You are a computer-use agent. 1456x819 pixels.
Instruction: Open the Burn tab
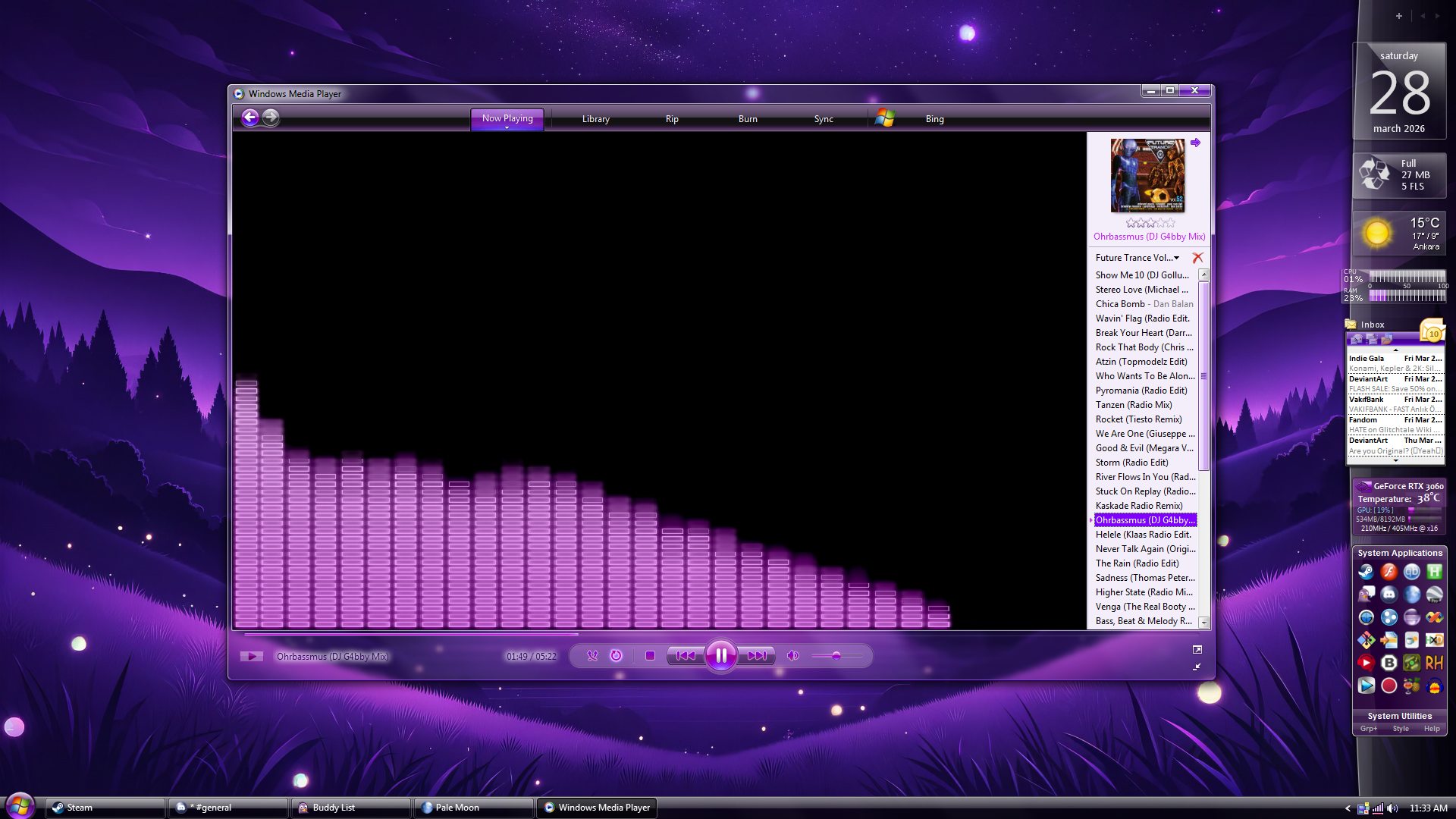(x=748, y=119)
